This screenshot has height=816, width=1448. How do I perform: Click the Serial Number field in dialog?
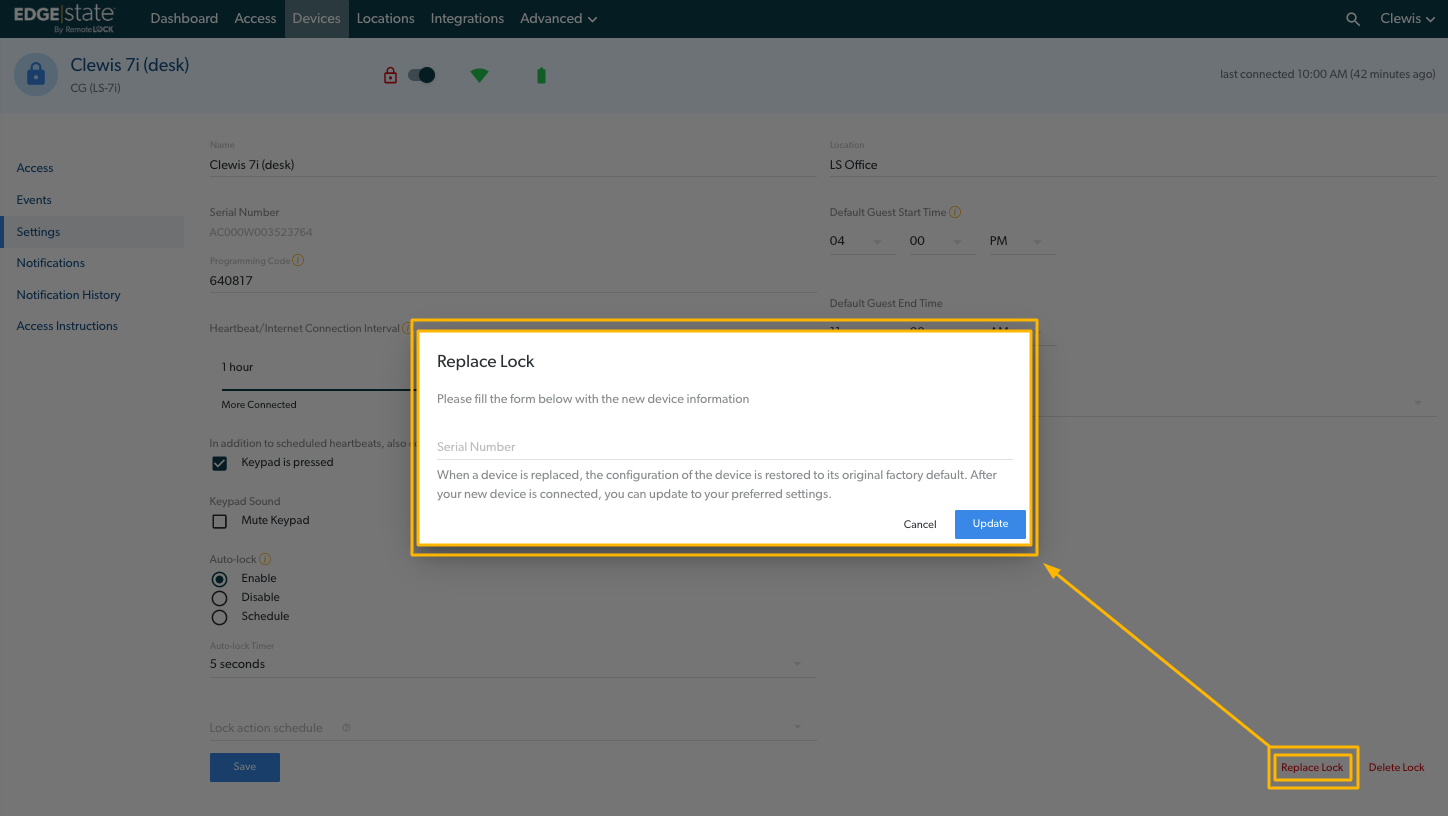[724, 447]
